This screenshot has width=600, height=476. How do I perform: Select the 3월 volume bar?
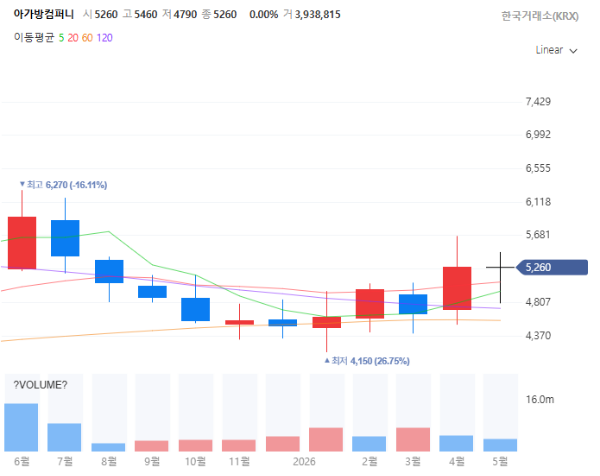coord(413,440)
